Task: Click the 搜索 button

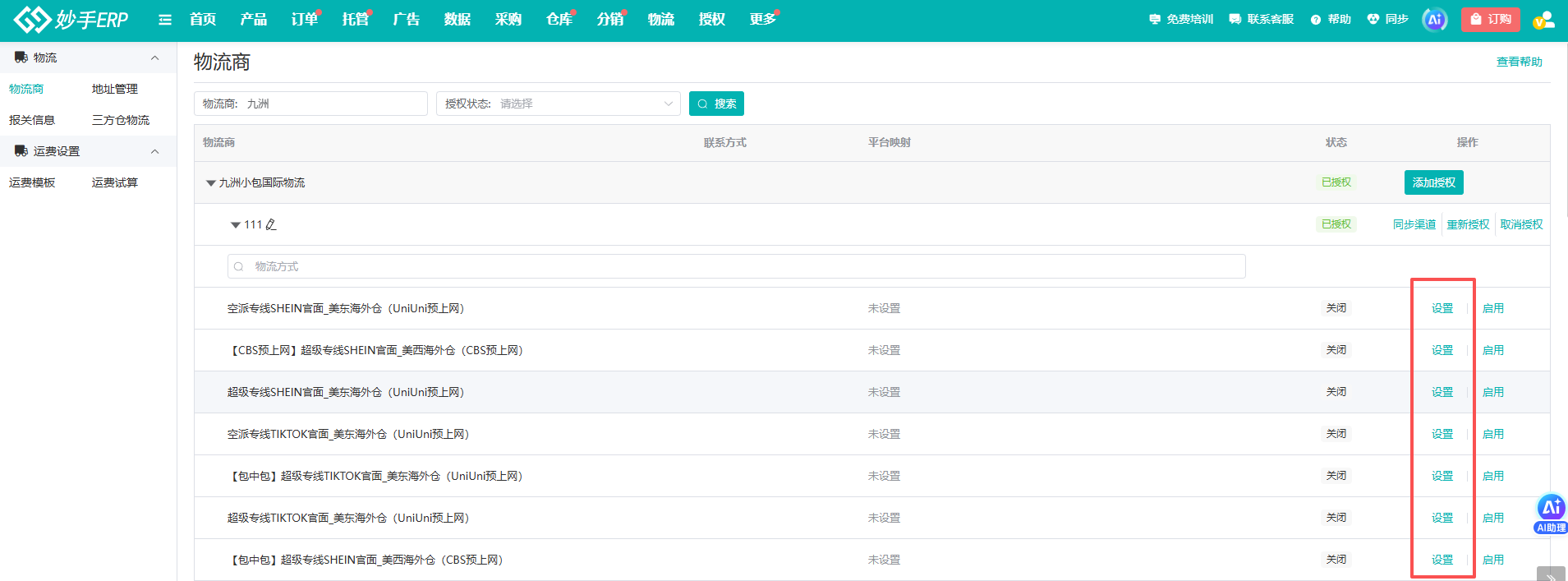Action: click(716, 104)
